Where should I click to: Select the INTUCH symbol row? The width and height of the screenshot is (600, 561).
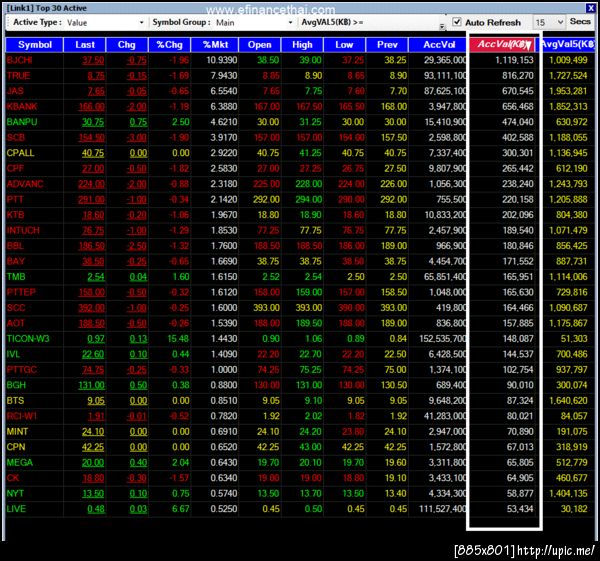300,230
